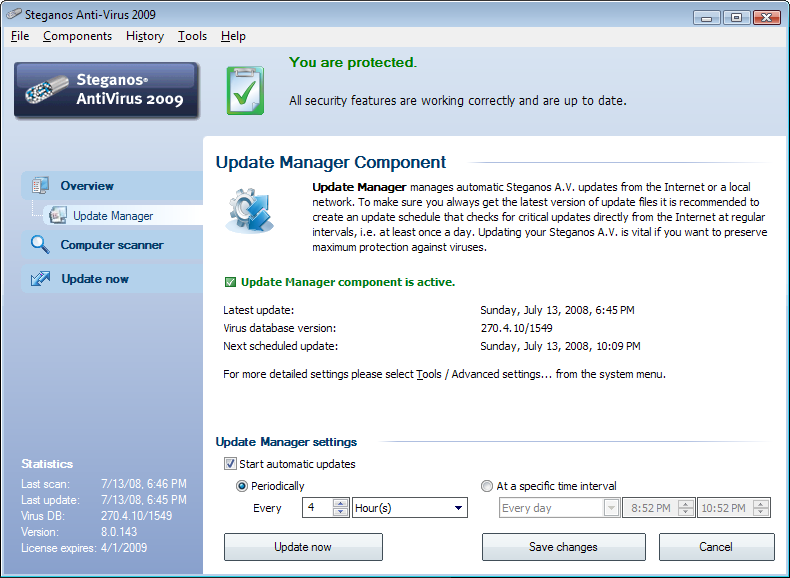The height and width of the screenshot is (578, 790).
Task: Click the 10:52 PM end time field
Action: click(725, 507)
